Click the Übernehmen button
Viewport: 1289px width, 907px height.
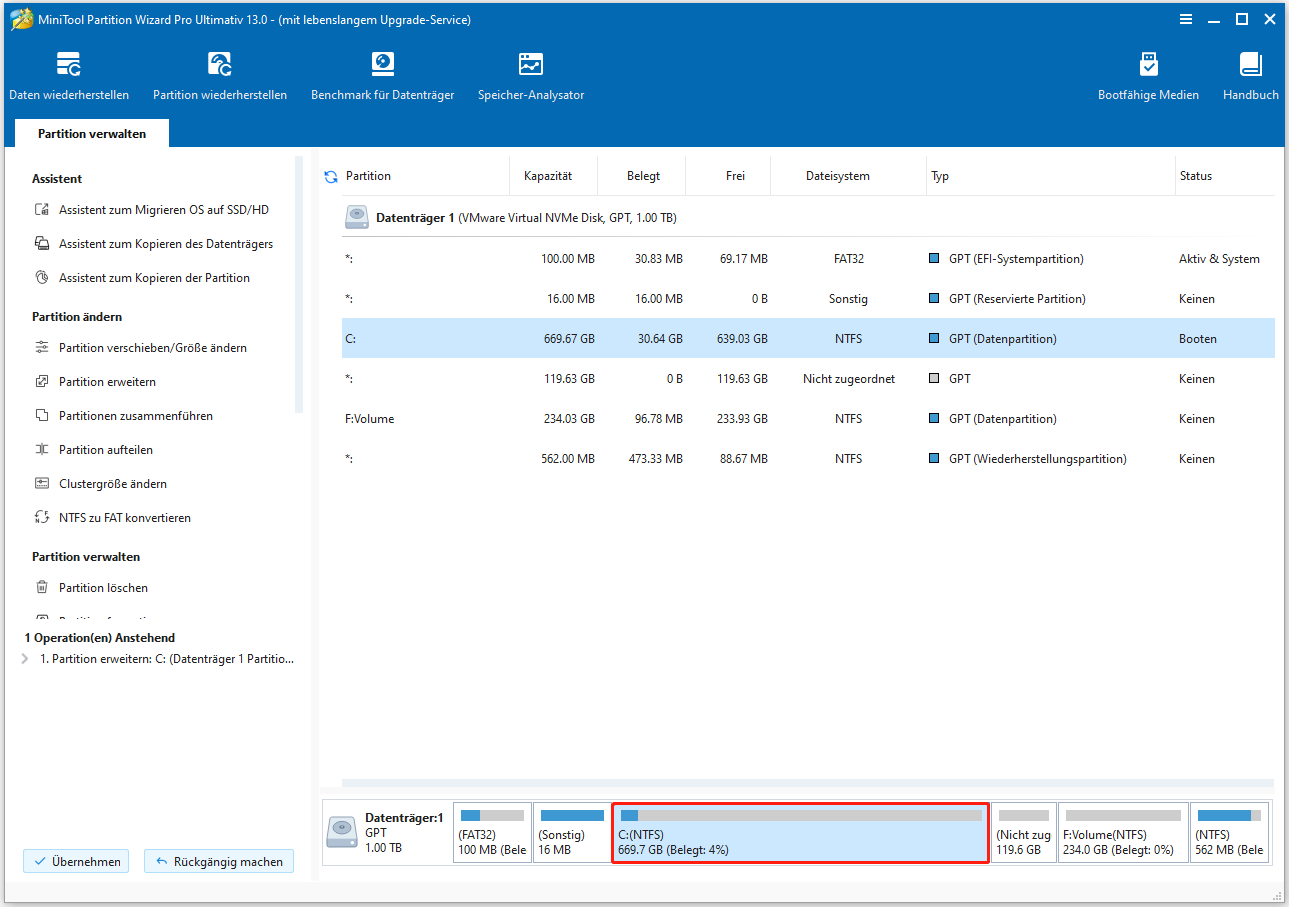(x=76, y=861)
